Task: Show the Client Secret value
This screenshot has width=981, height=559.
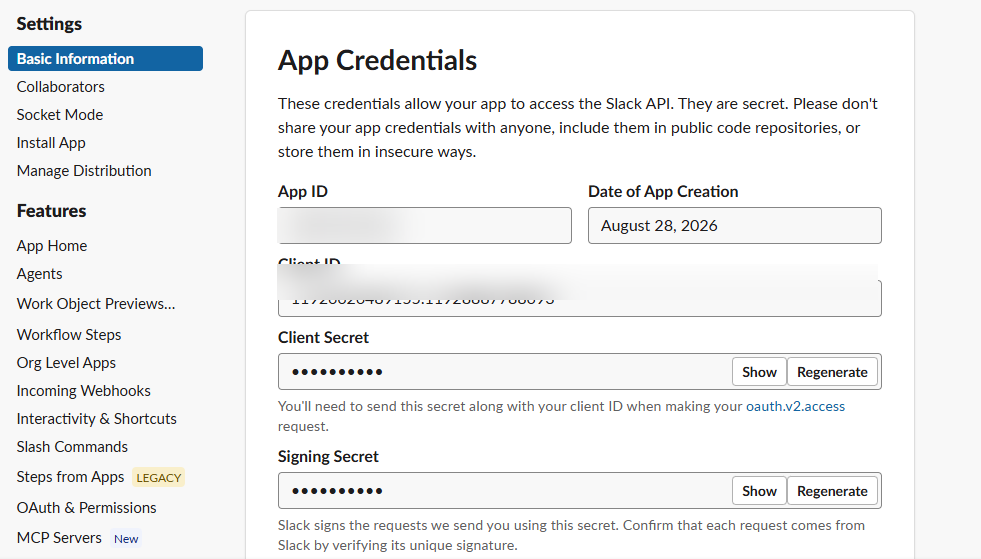Action: 759,372
